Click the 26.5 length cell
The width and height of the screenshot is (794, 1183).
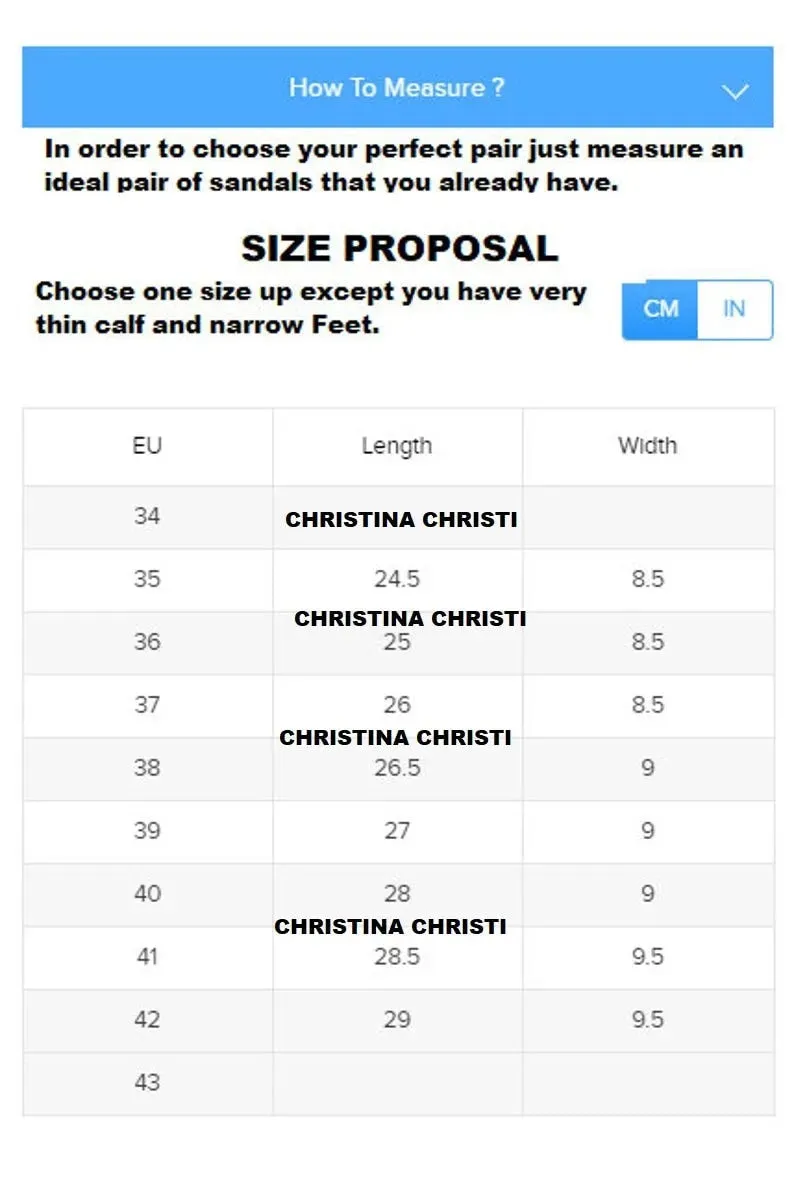(397, 769)
